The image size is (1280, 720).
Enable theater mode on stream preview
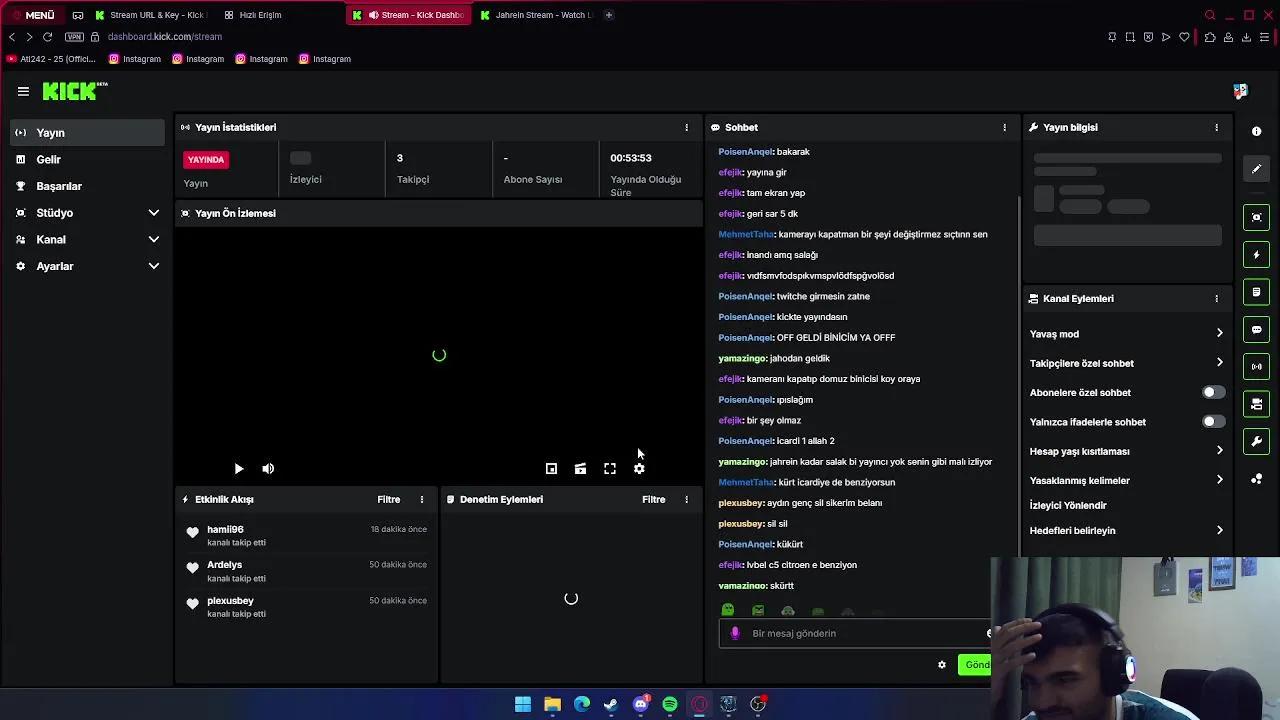580,468
